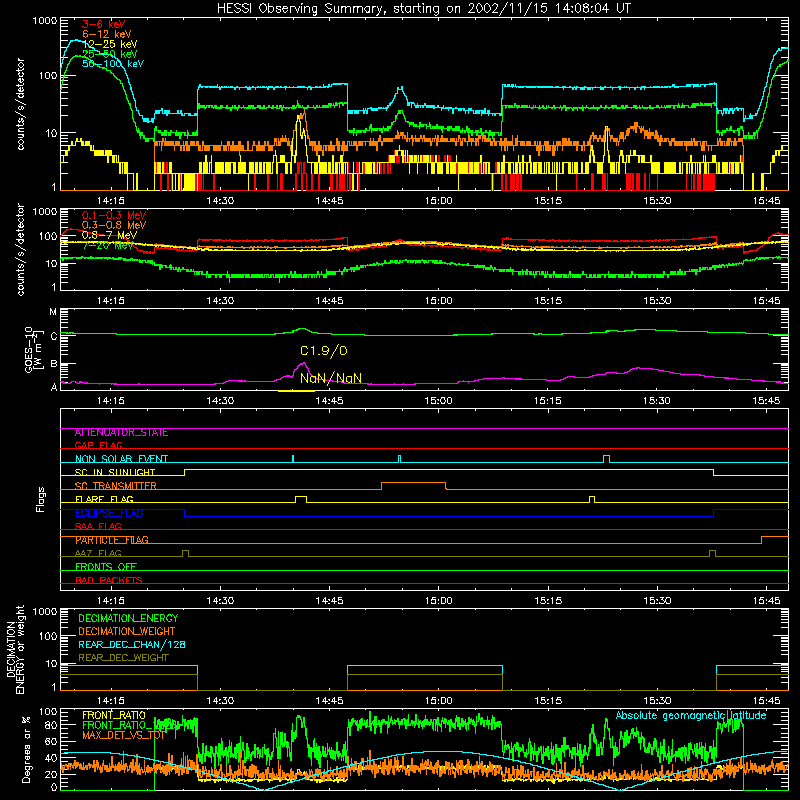
Task: Click the widest NON_SOLAR_EVENT pulse near 15:23
Action: pos(606,459)
